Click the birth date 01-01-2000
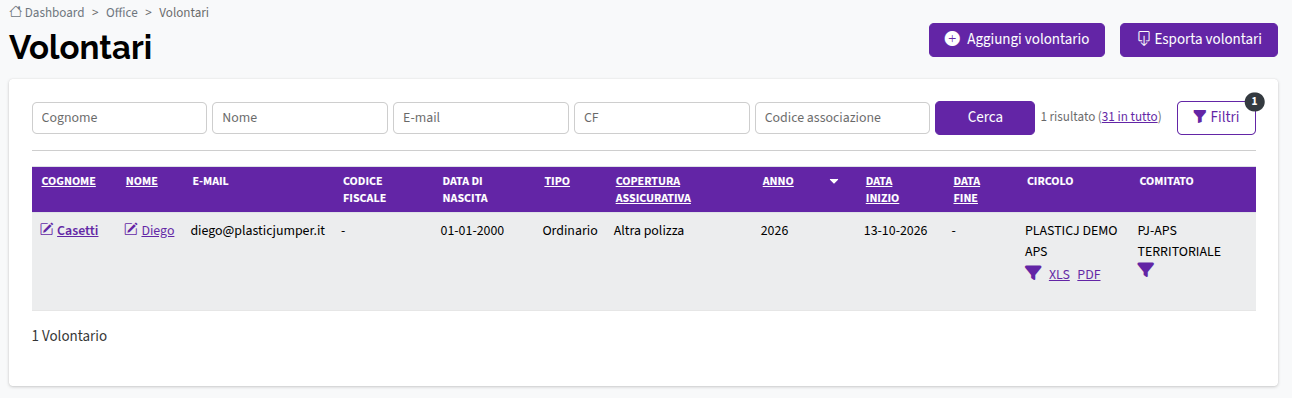 pos(472,231)
